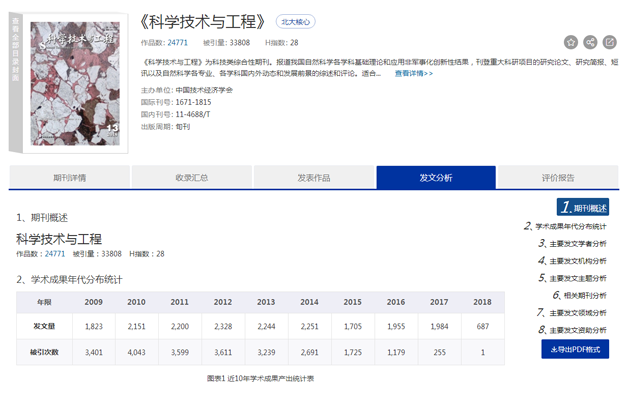Jump to 3. 主要发文学者分析
Screen dimensions: 628x407
click(572, 244)
